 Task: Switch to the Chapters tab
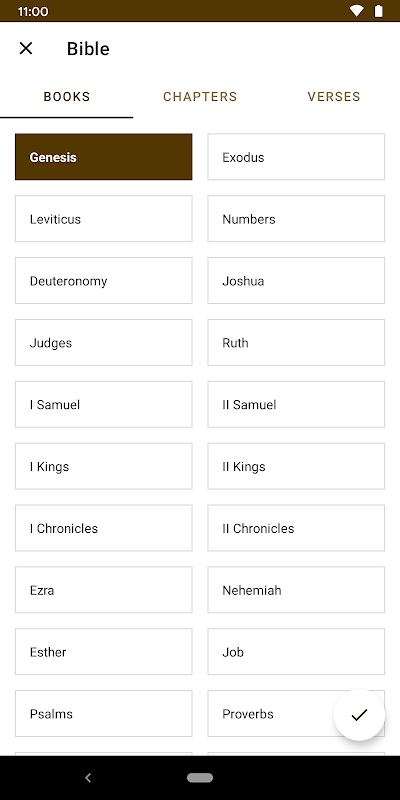point(200,96)
